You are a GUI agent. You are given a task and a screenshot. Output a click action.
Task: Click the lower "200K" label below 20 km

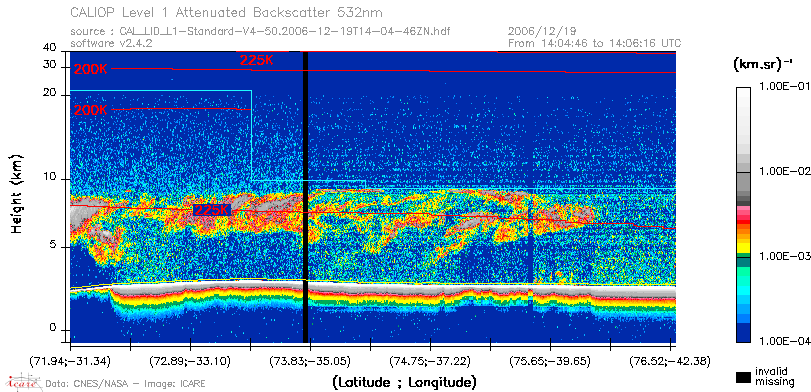tap(91, 110)
